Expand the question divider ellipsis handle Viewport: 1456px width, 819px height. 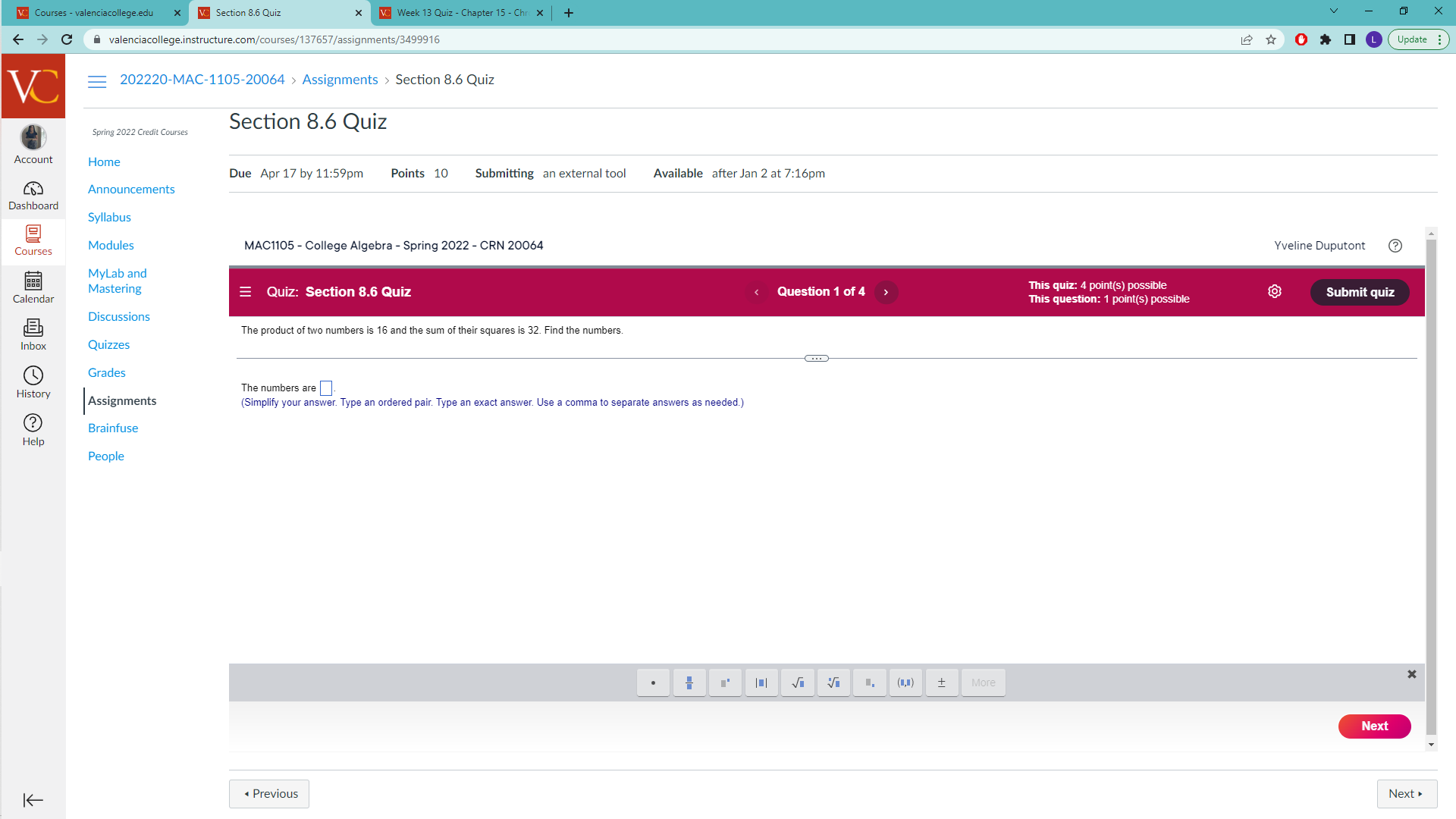click(816, 359)
